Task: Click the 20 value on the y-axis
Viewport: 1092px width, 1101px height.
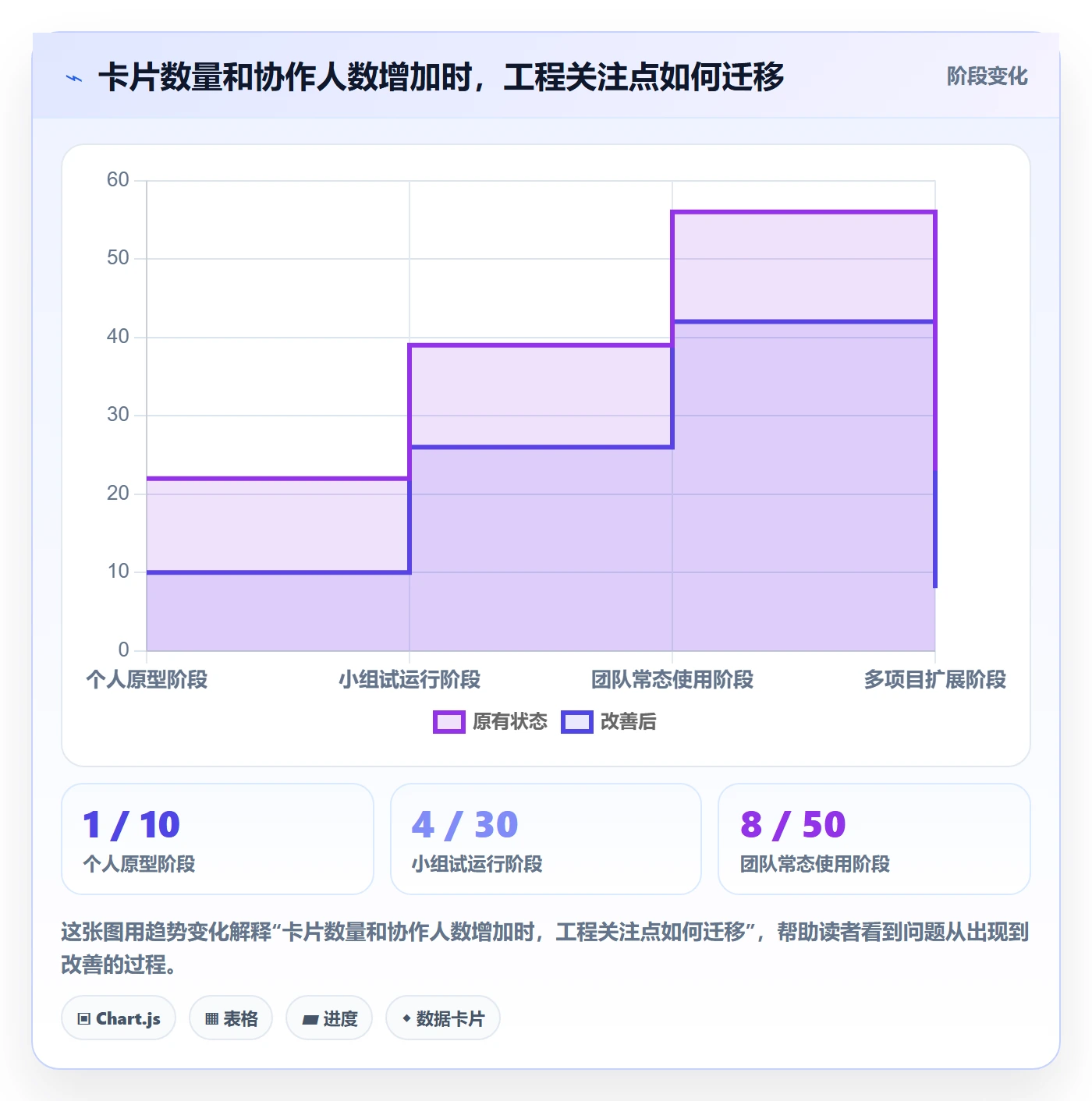Action: [x=118, y=494]
